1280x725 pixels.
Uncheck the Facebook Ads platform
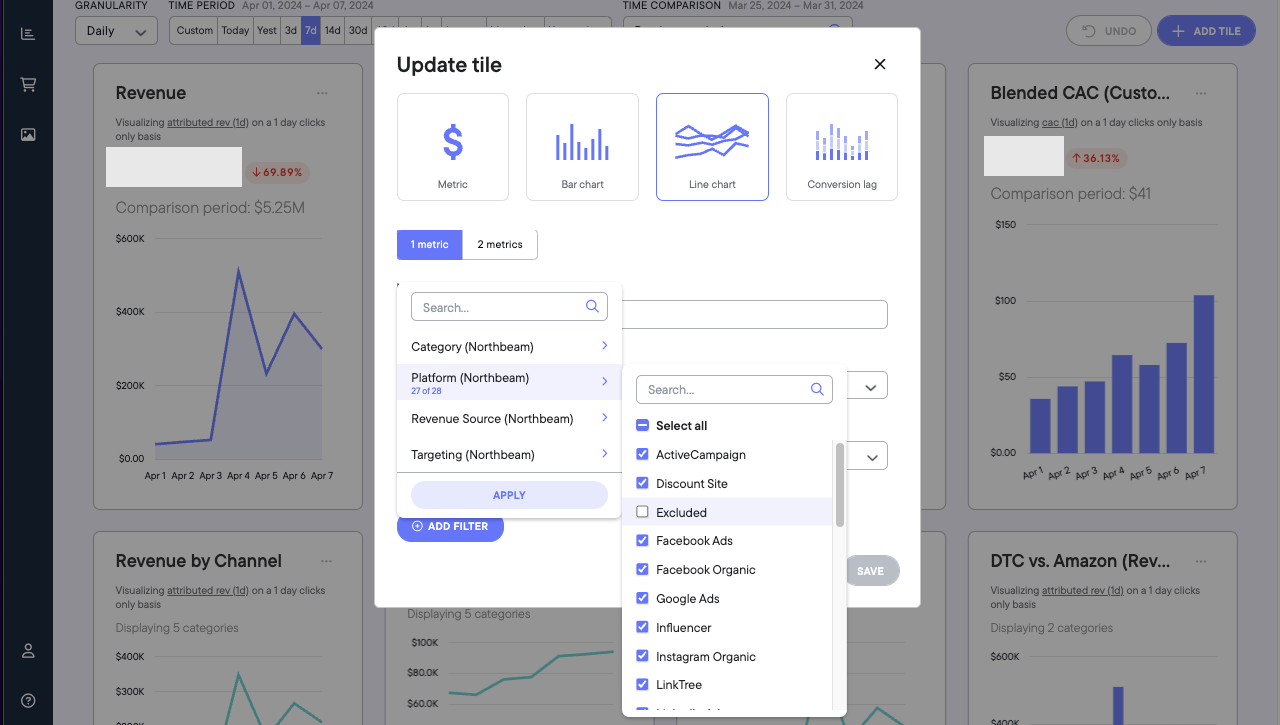tap(642, 540)
